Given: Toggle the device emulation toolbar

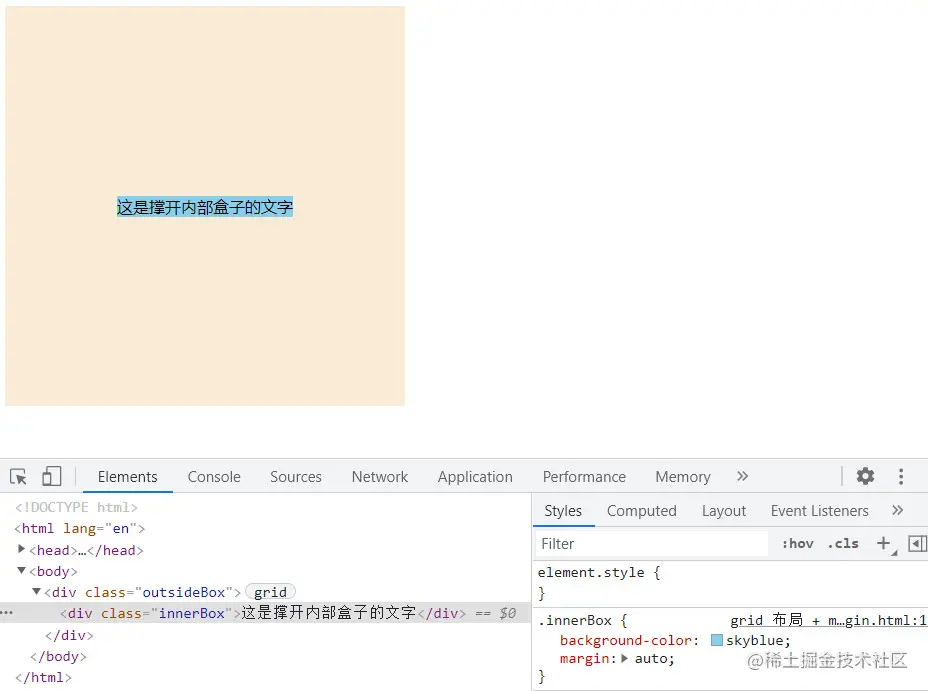Looking at the screenshot, I should point(53,476).
